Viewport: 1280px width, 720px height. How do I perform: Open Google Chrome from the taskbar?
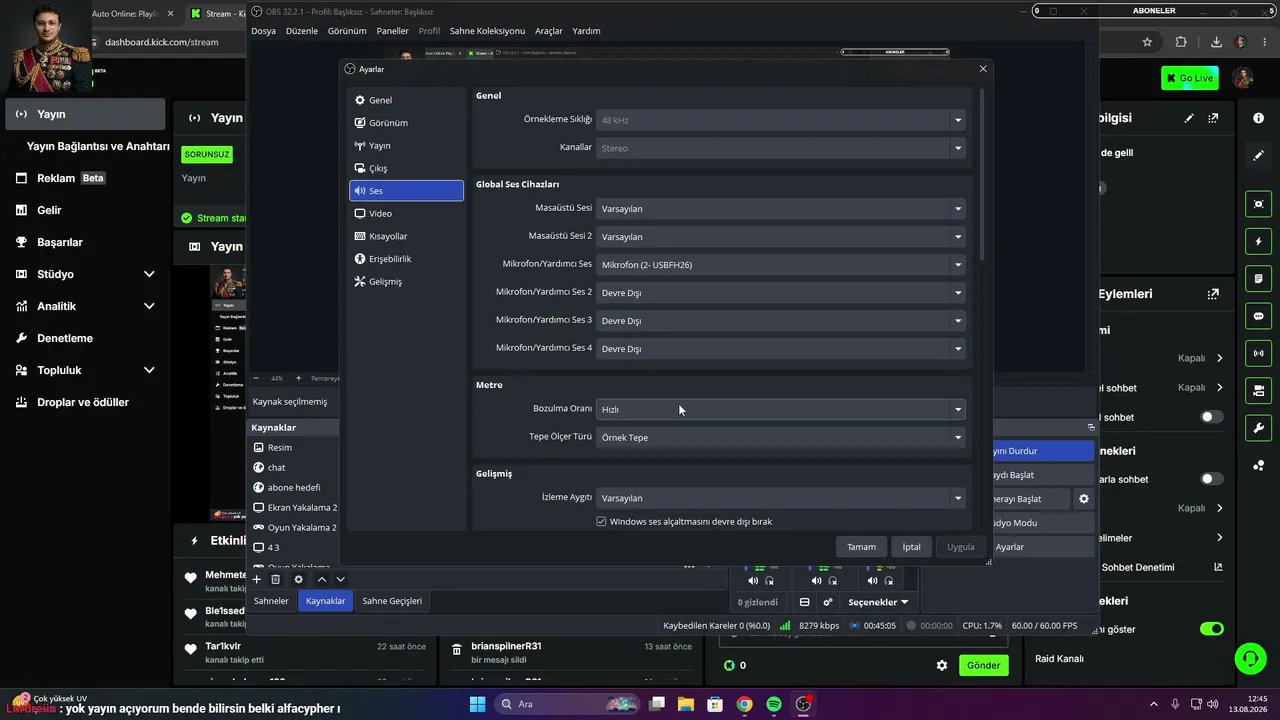[x=745, y=704]
